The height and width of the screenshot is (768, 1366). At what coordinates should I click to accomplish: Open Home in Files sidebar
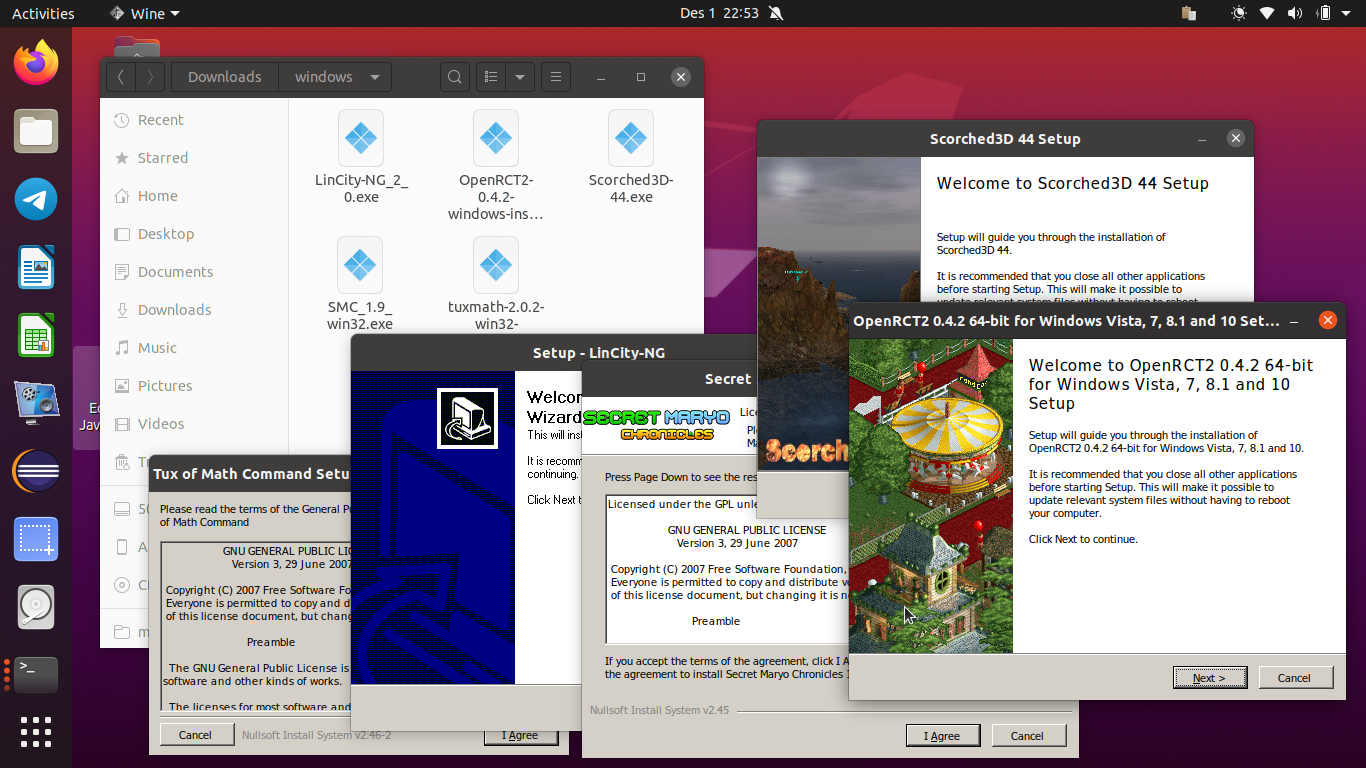coord(194,196)
